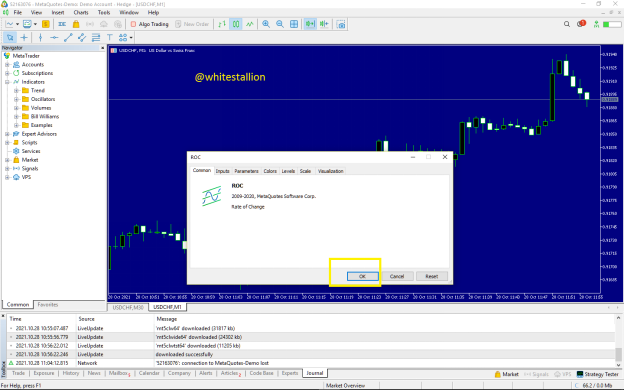
Task: Select the text label tool
Action: coord(109,37)
